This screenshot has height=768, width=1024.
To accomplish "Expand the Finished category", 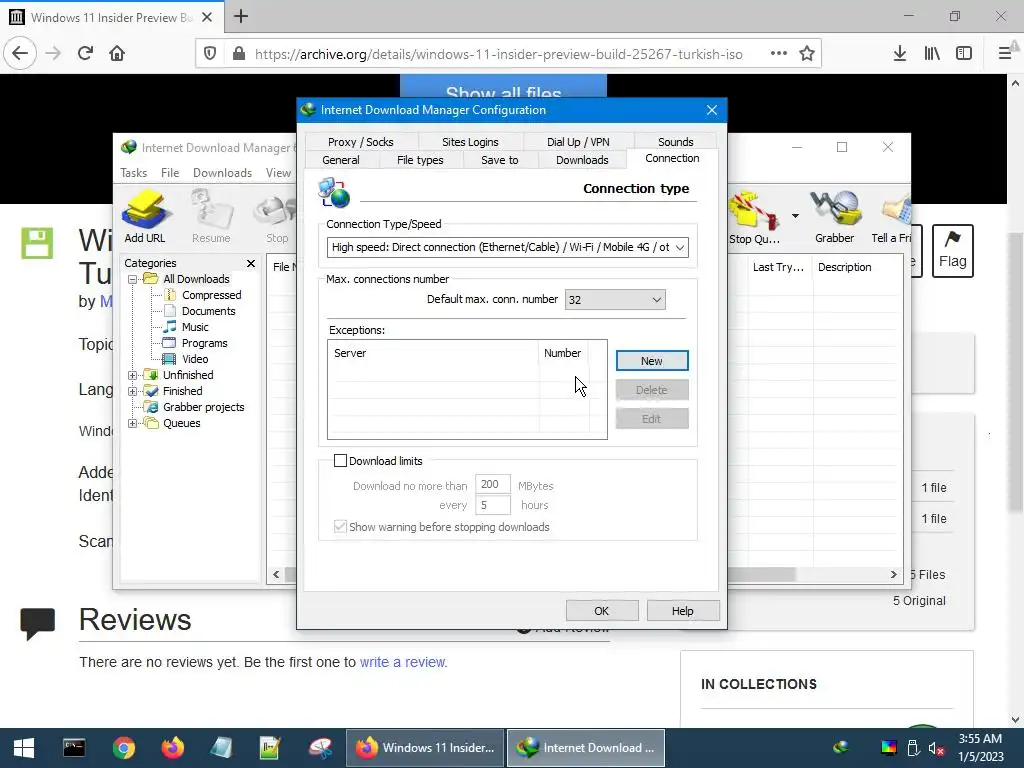I will (x=133, y=392).
